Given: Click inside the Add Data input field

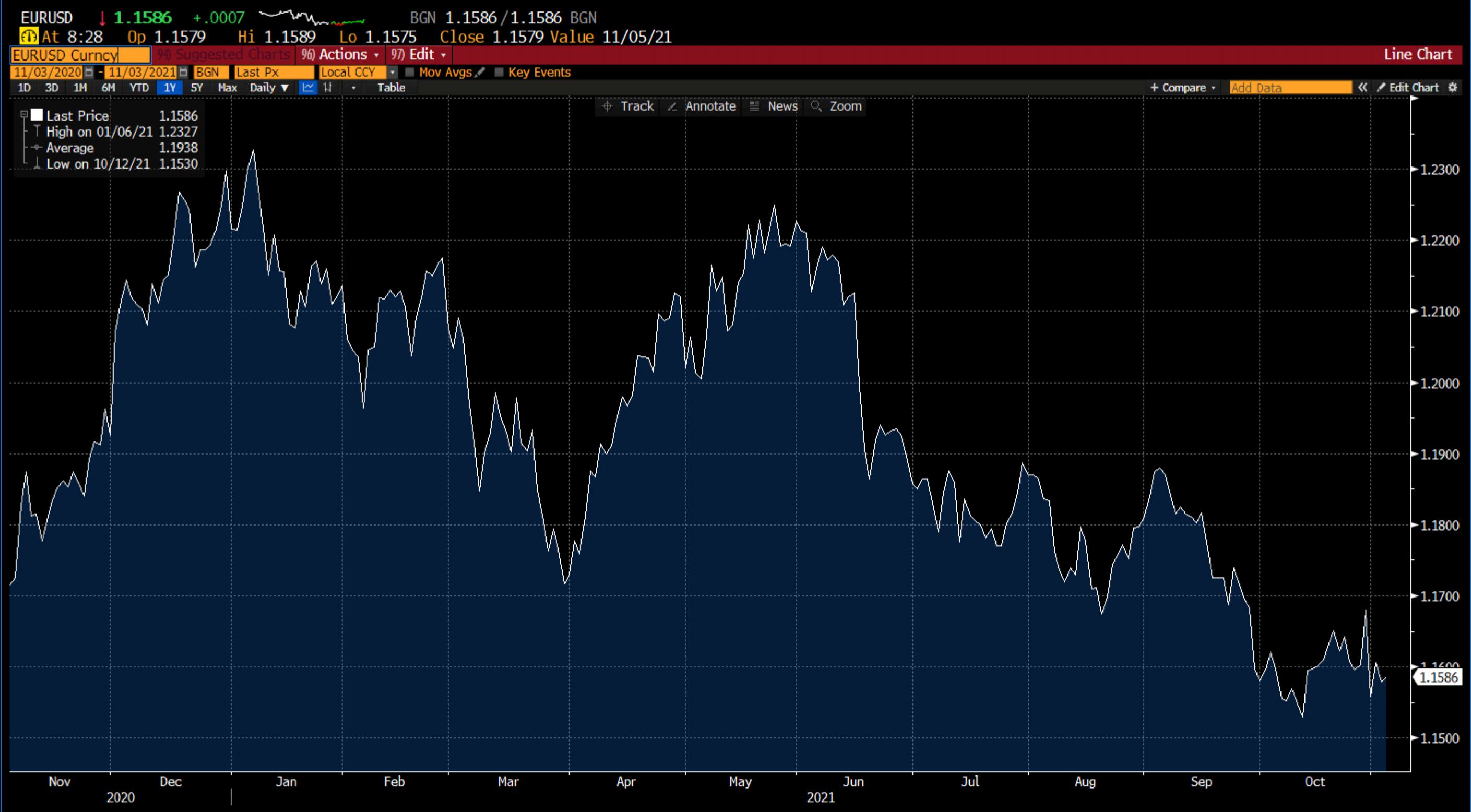Looking at the screenshot, I should pos(1290,87).
